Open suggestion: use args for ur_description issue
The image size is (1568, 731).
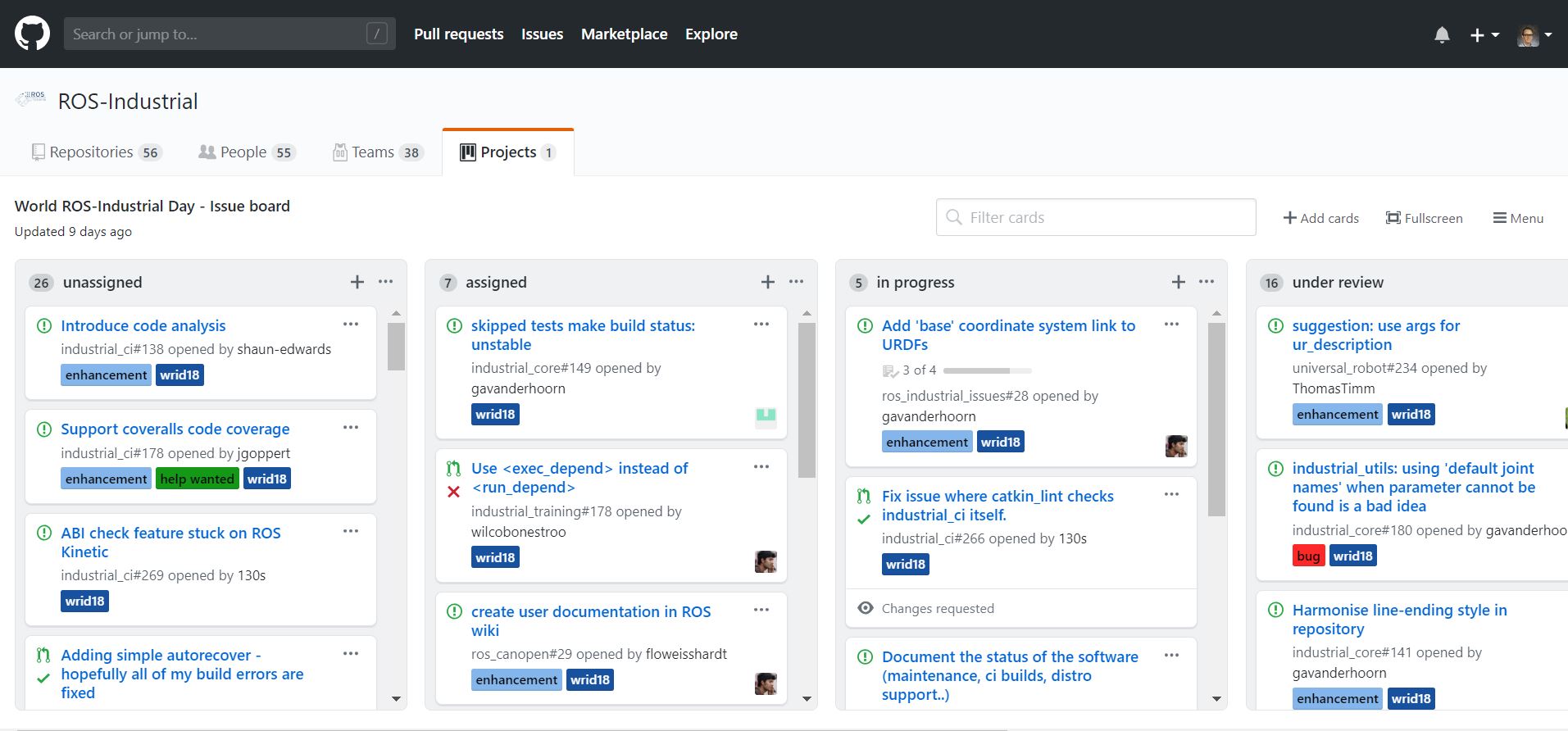click(1375, 334)
